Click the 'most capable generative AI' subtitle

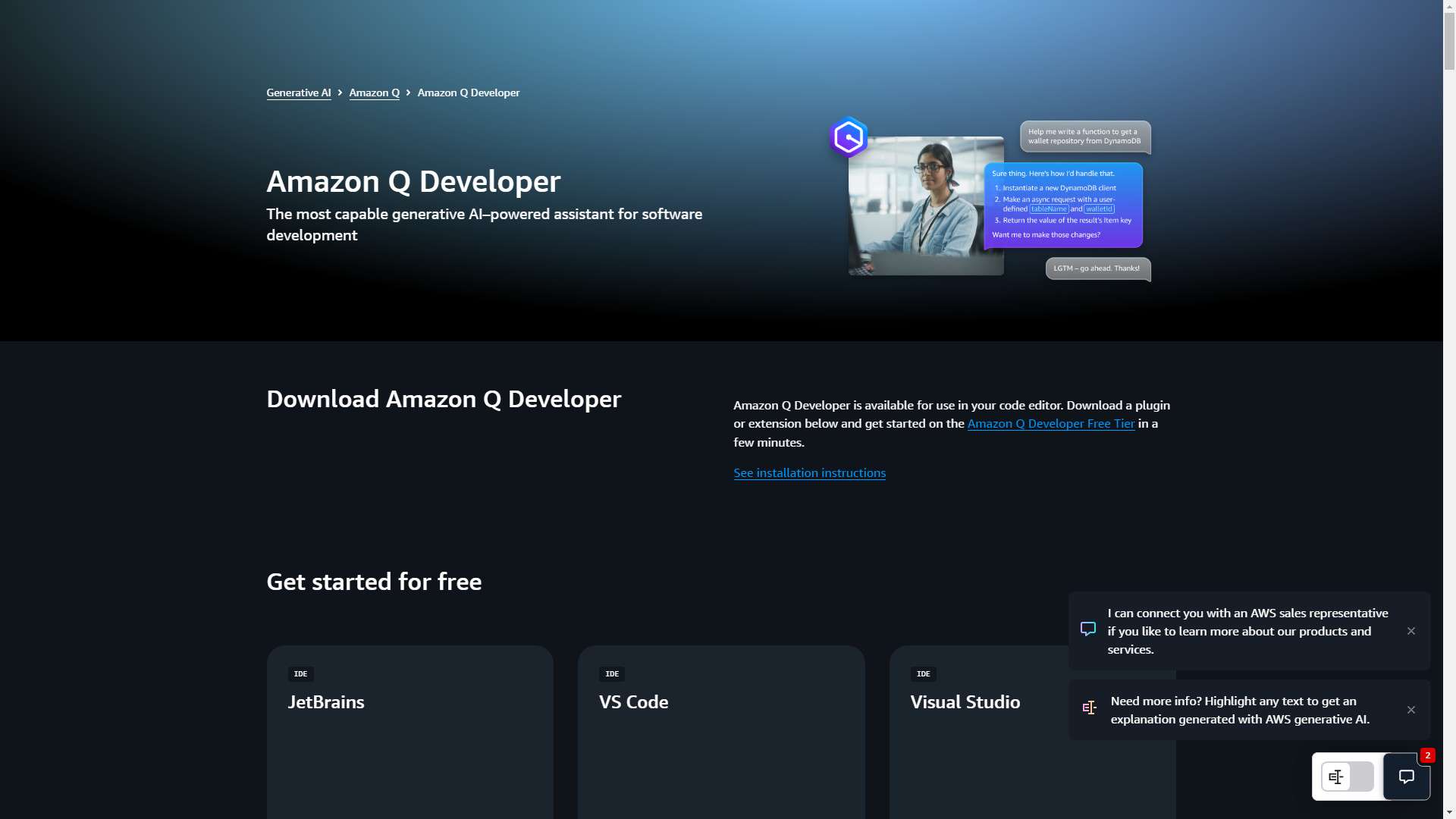tap(484, 224)
